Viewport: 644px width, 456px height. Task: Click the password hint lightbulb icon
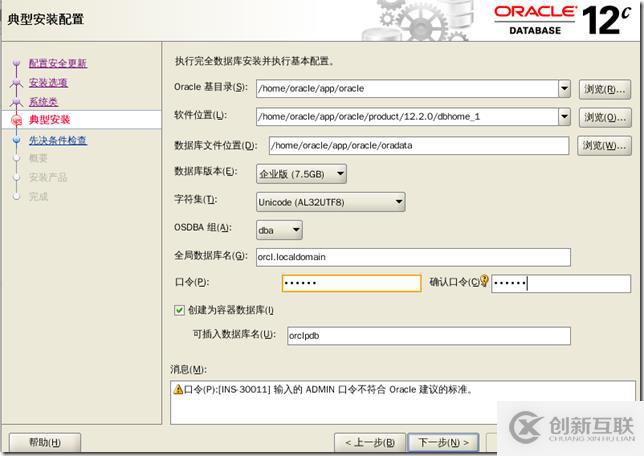coord(484,280)
